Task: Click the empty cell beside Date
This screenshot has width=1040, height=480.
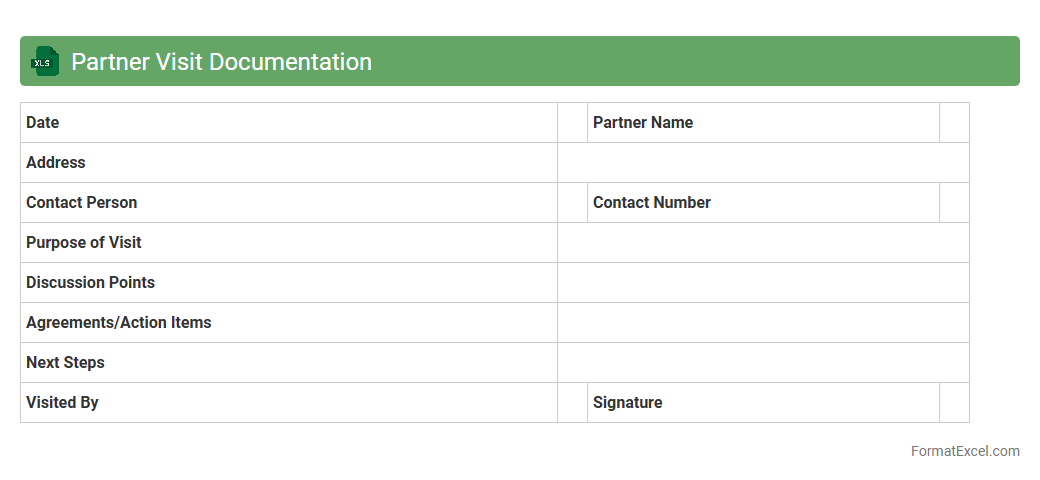Action: click(x=572, y=123)
